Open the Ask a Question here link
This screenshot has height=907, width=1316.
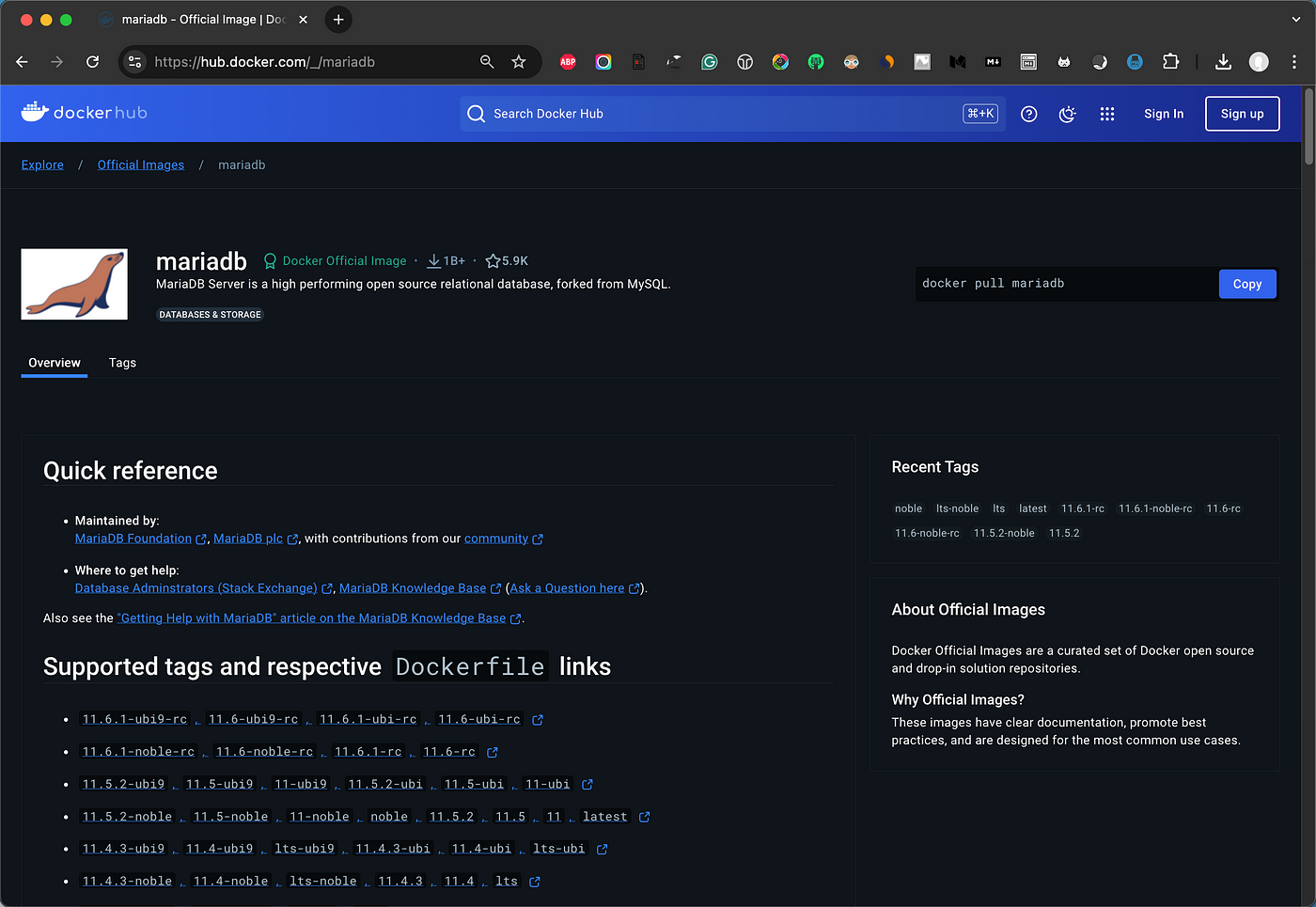[567, 588]
